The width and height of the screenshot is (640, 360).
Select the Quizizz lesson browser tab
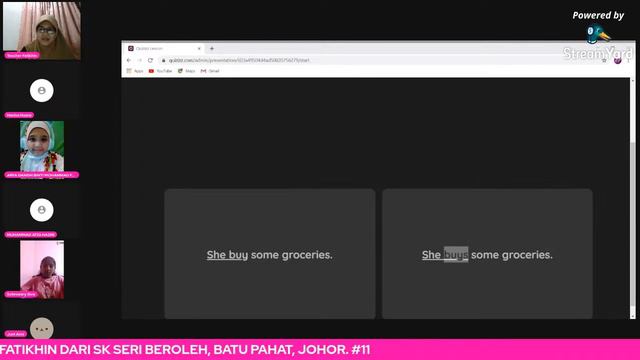pyautogui.click(x=164, y=48)
